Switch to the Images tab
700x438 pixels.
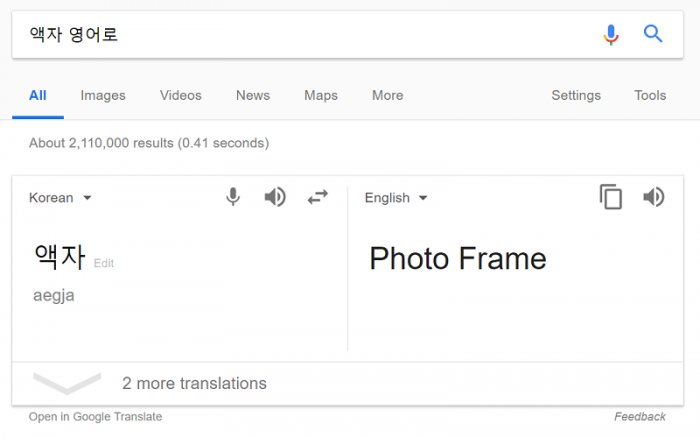(103, 96)
